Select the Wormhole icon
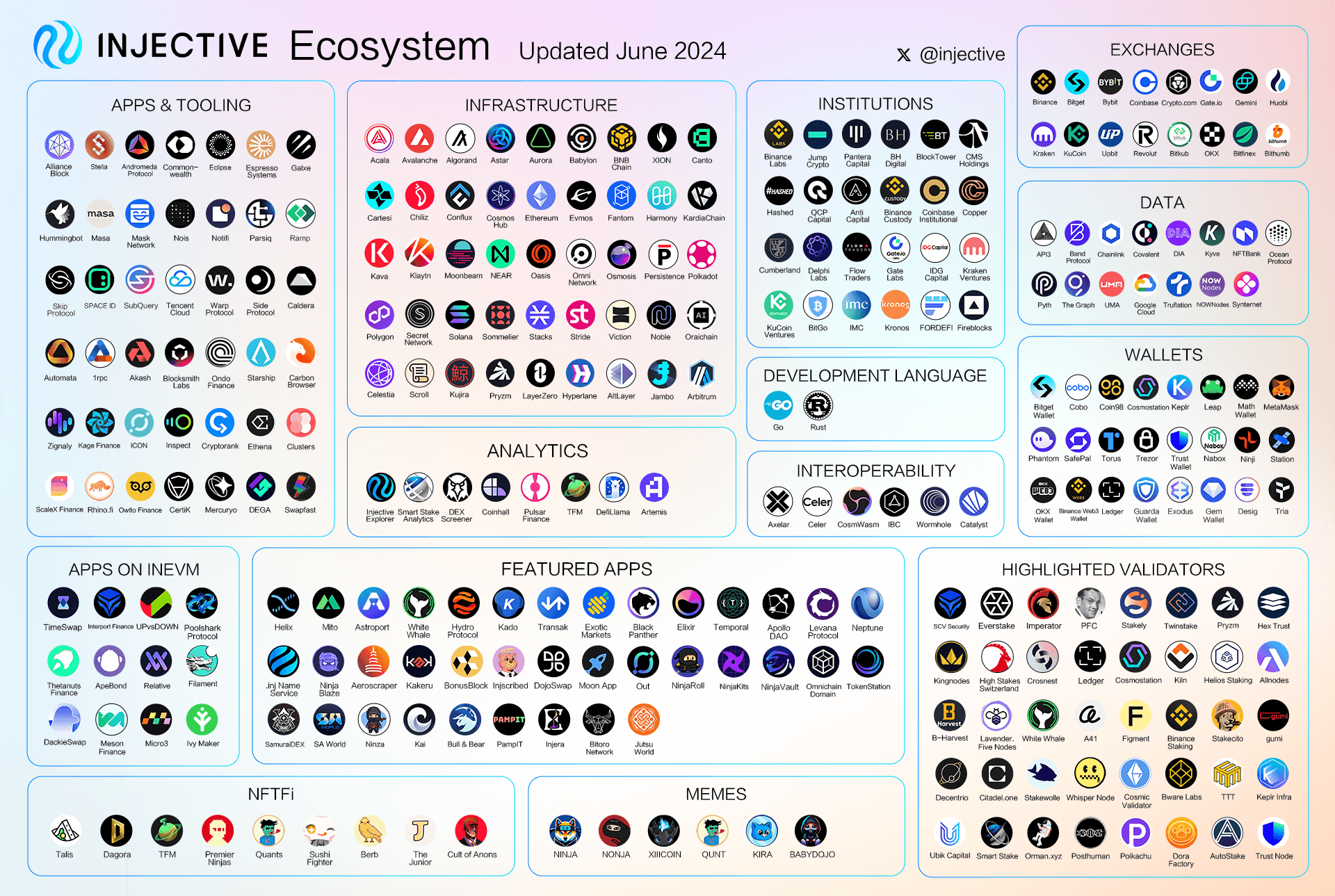The width and height of the screenshot is (1335, 896). click(x=934, y=501)
